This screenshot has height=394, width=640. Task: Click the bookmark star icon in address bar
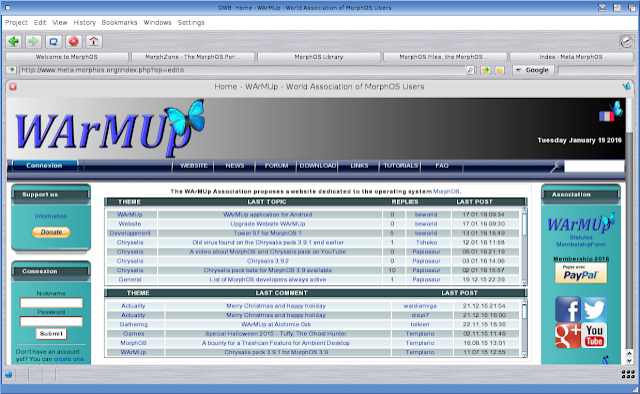(500, 70)
